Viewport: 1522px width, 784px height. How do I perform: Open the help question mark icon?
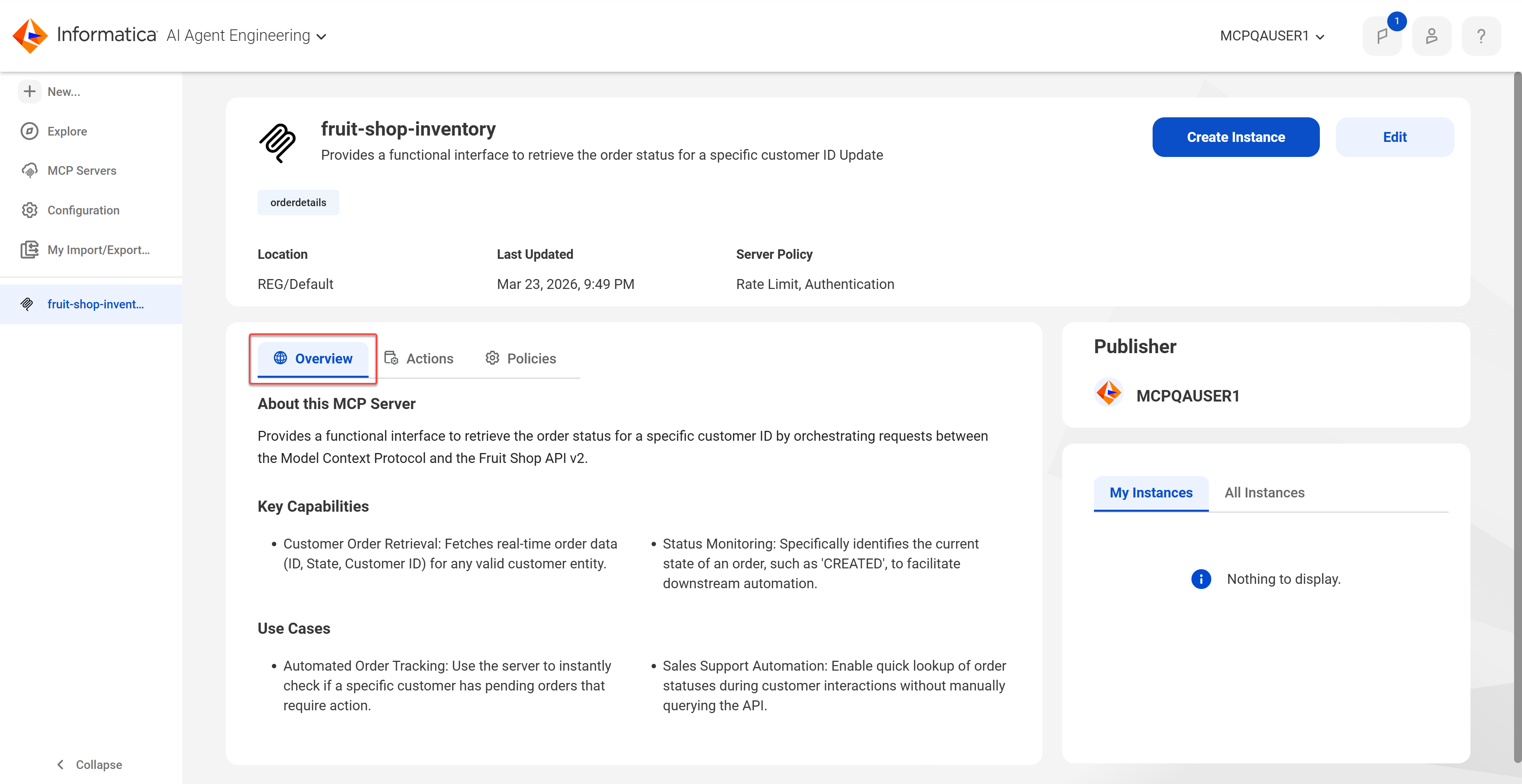tap(1481, 36)
